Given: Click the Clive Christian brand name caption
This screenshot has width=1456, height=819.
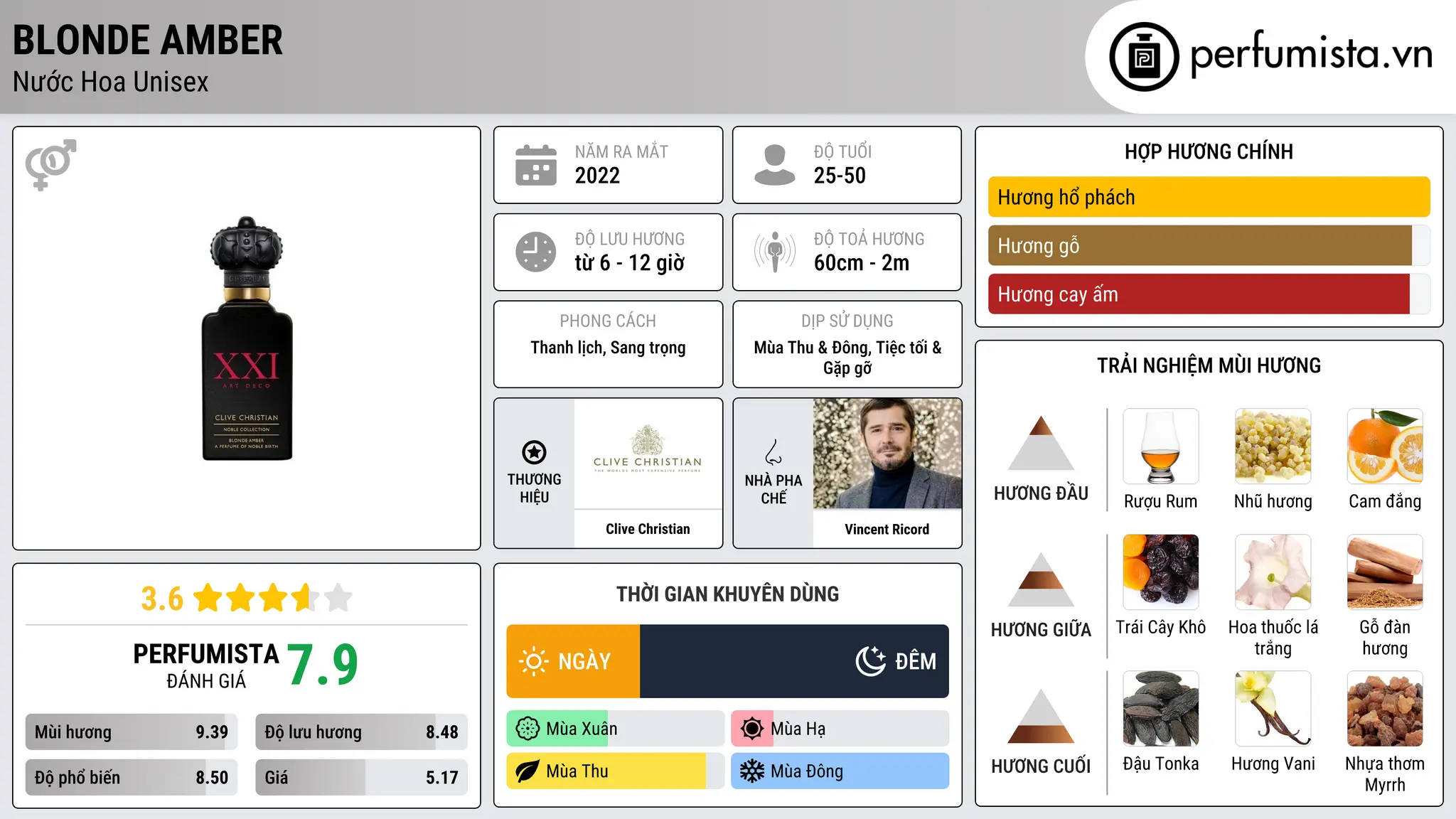Looking at the screenshot, I should point(648,529).
